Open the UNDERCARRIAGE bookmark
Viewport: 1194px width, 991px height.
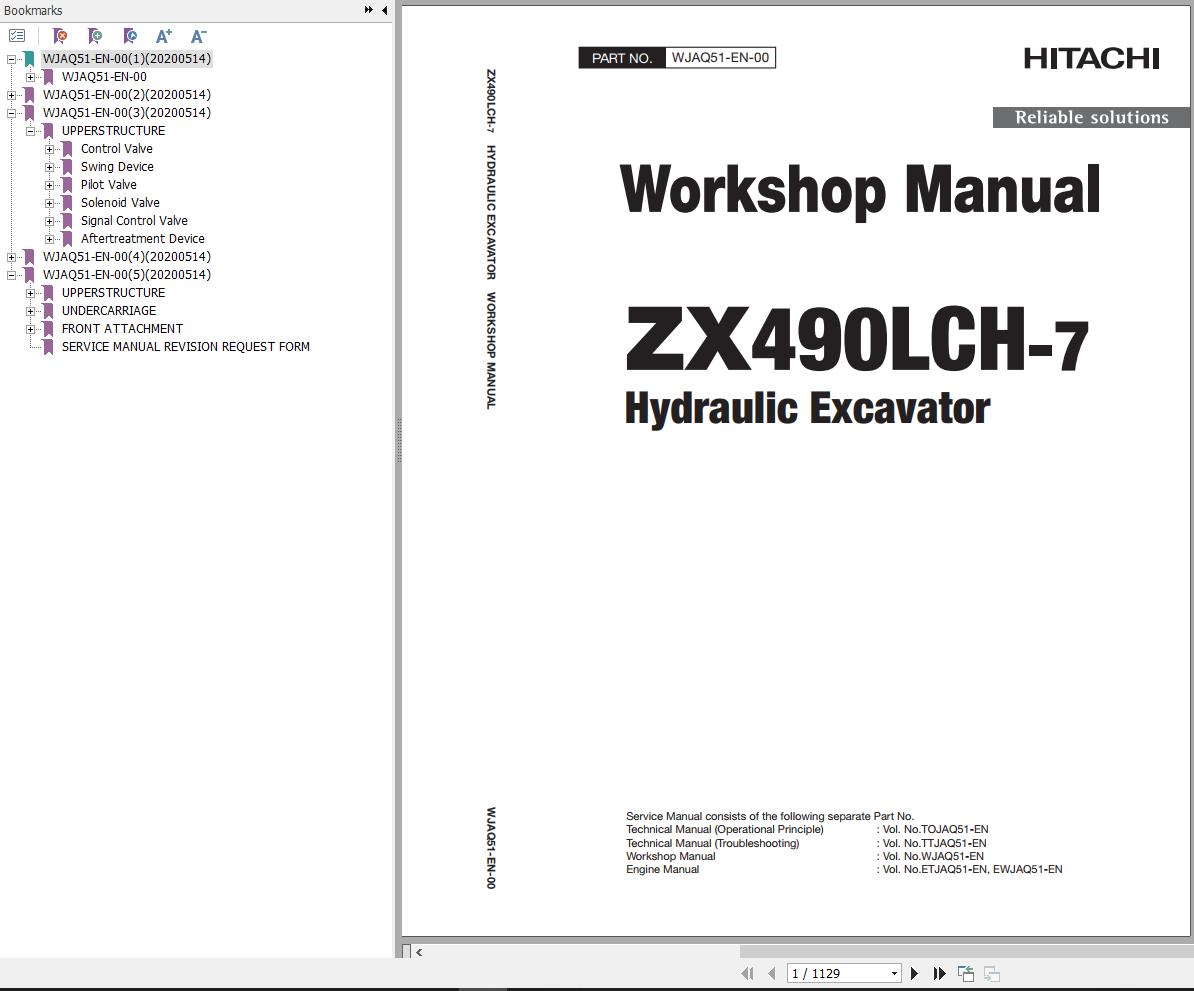(x=109, y=311)
